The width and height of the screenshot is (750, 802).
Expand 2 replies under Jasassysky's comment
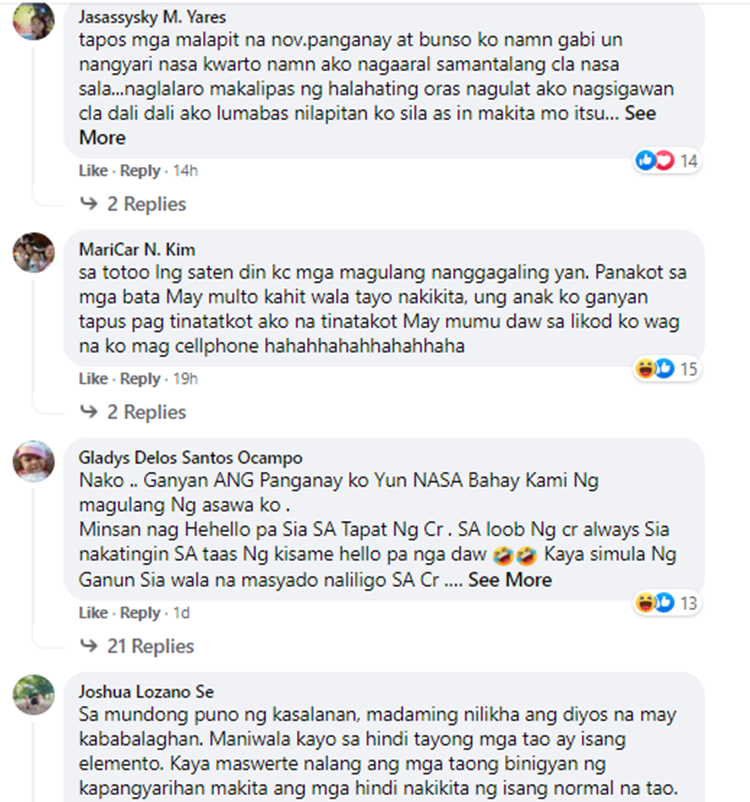[x=134, y=204]
